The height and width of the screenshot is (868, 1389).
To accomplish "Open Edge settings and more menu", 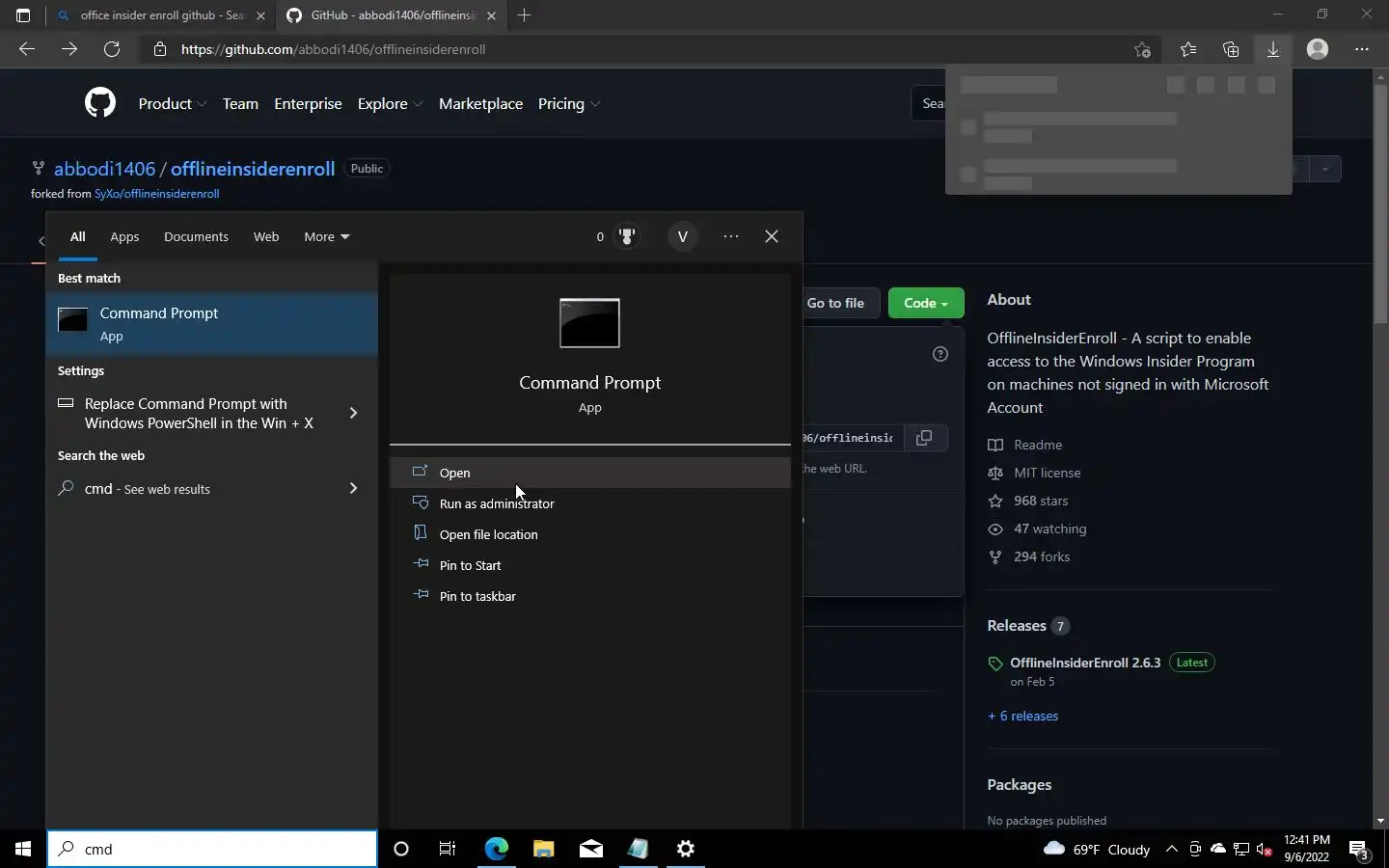I will coord(1362,49).
